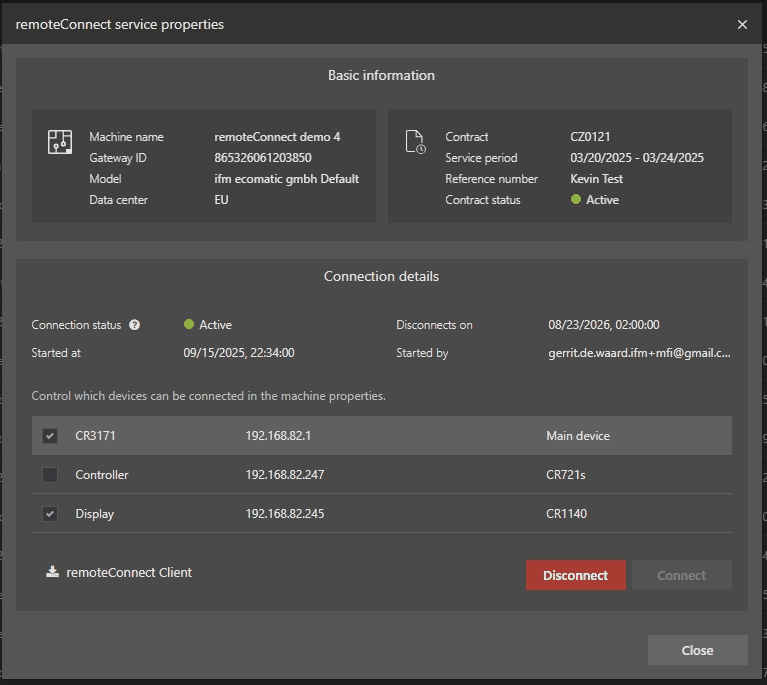This screenshot has width=767, height=685.
Task: Click the X icon in the dialog title bar
Action: coord(742,24)
